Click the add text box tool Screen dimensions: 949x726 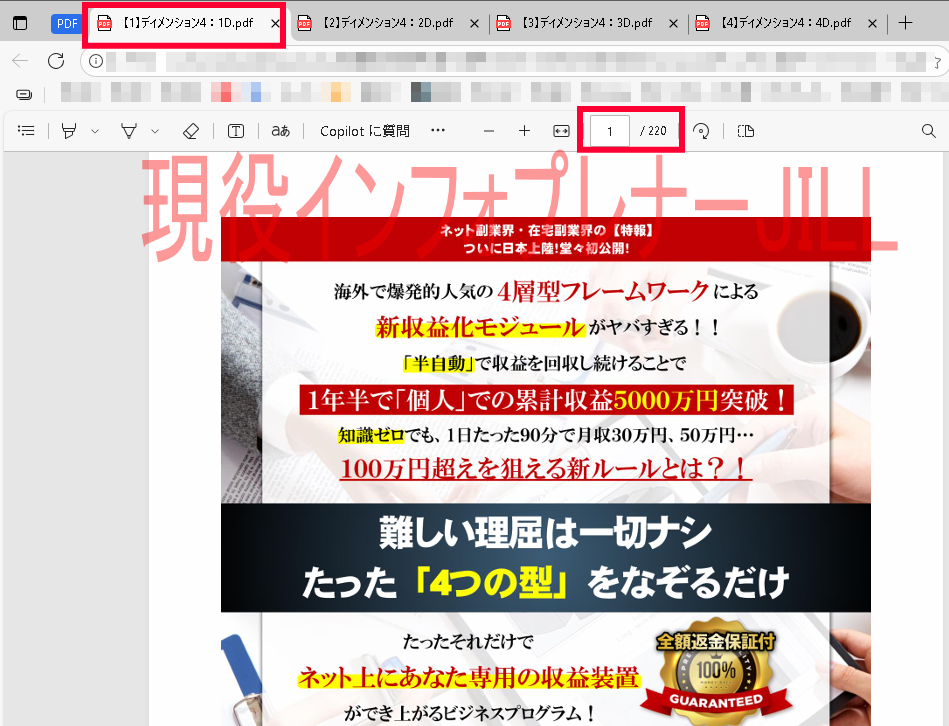[236, 131]
